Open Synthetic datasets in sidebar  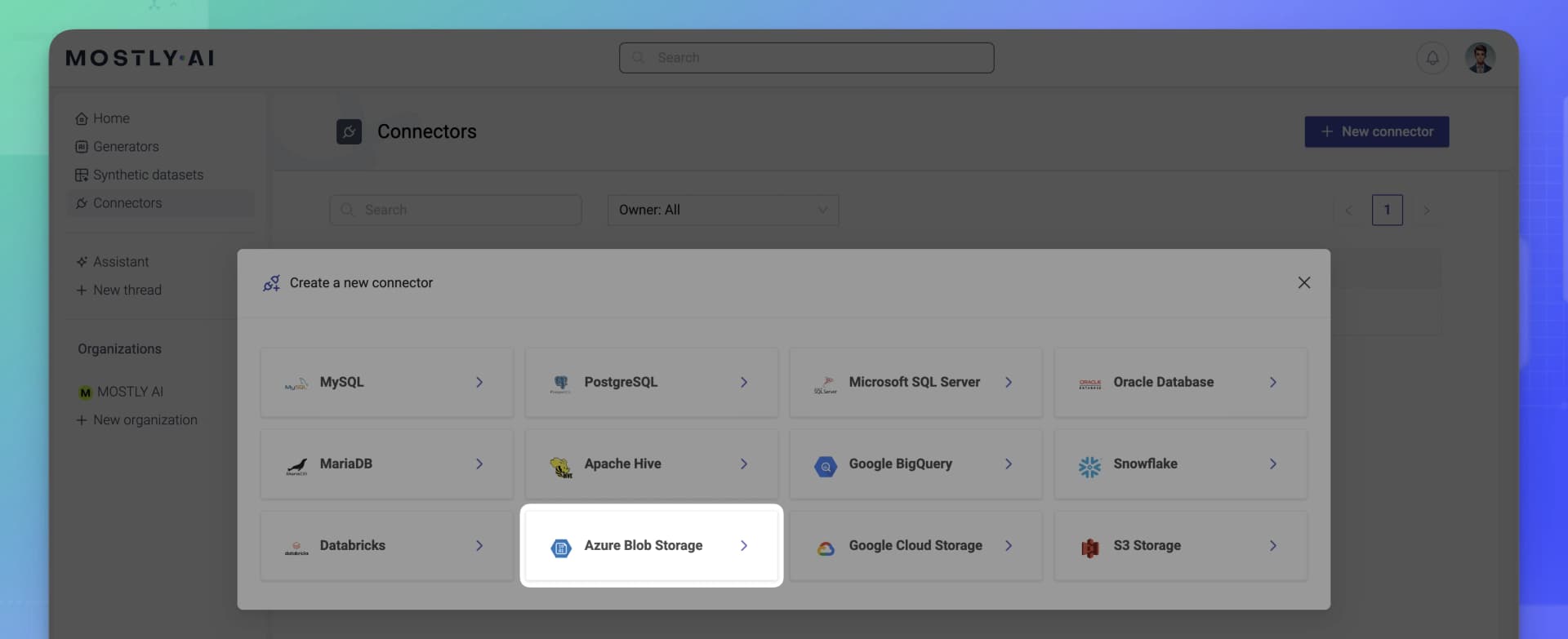click(148, 175)
